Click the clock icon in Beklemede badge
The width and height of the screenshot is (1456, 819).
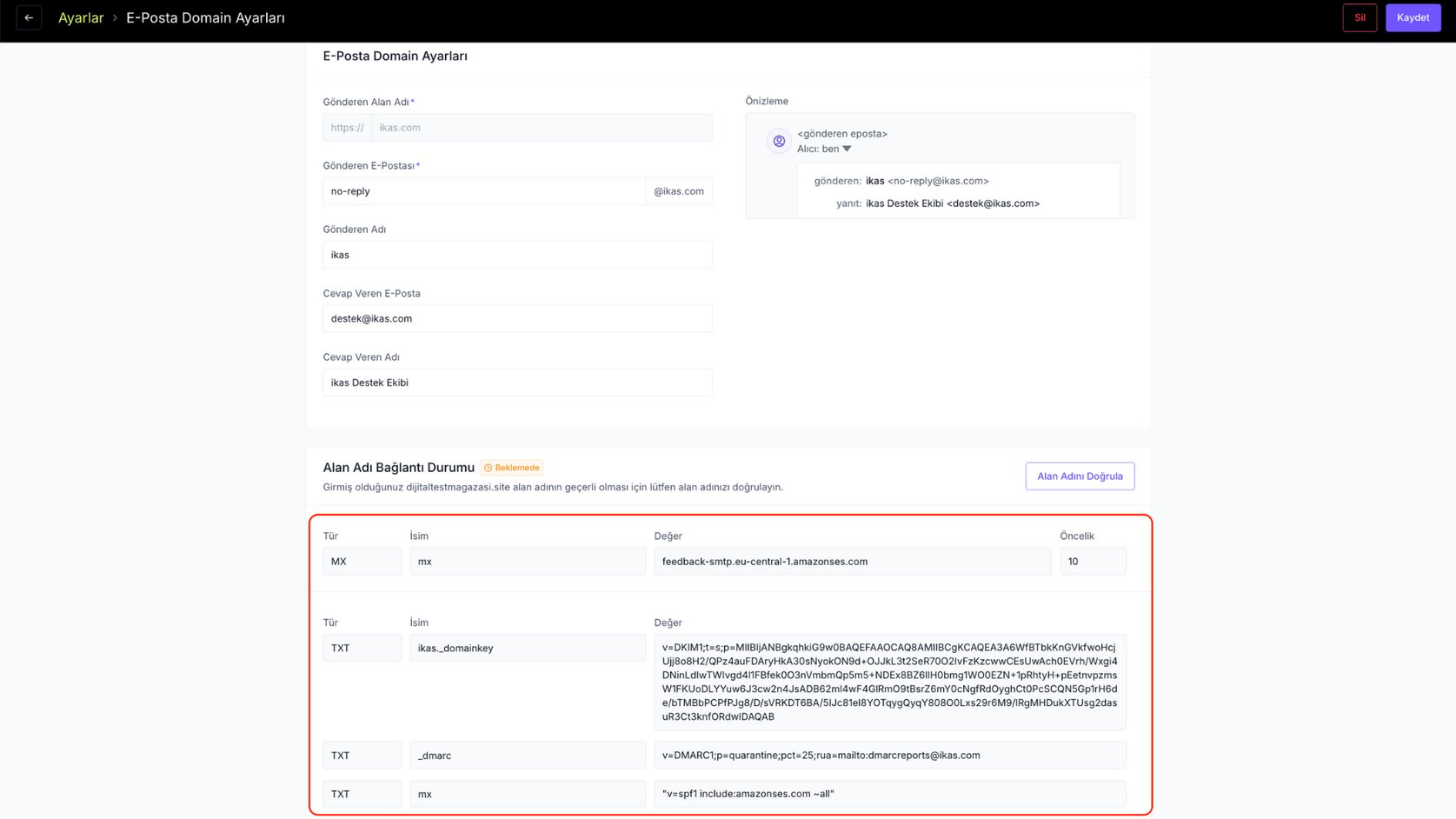click(x=488, y=468)
